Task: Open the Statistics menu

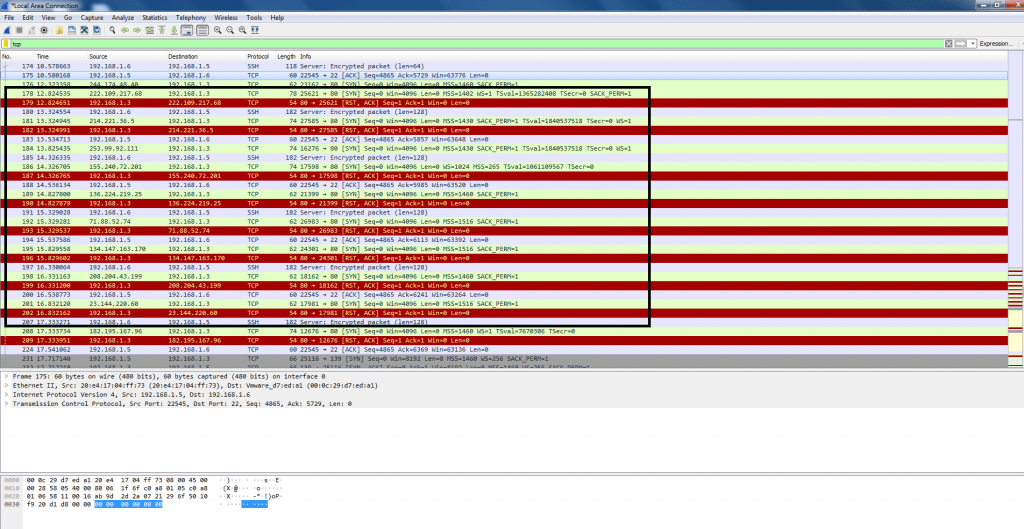Action: pyautogui.click(x=155, y=18)
